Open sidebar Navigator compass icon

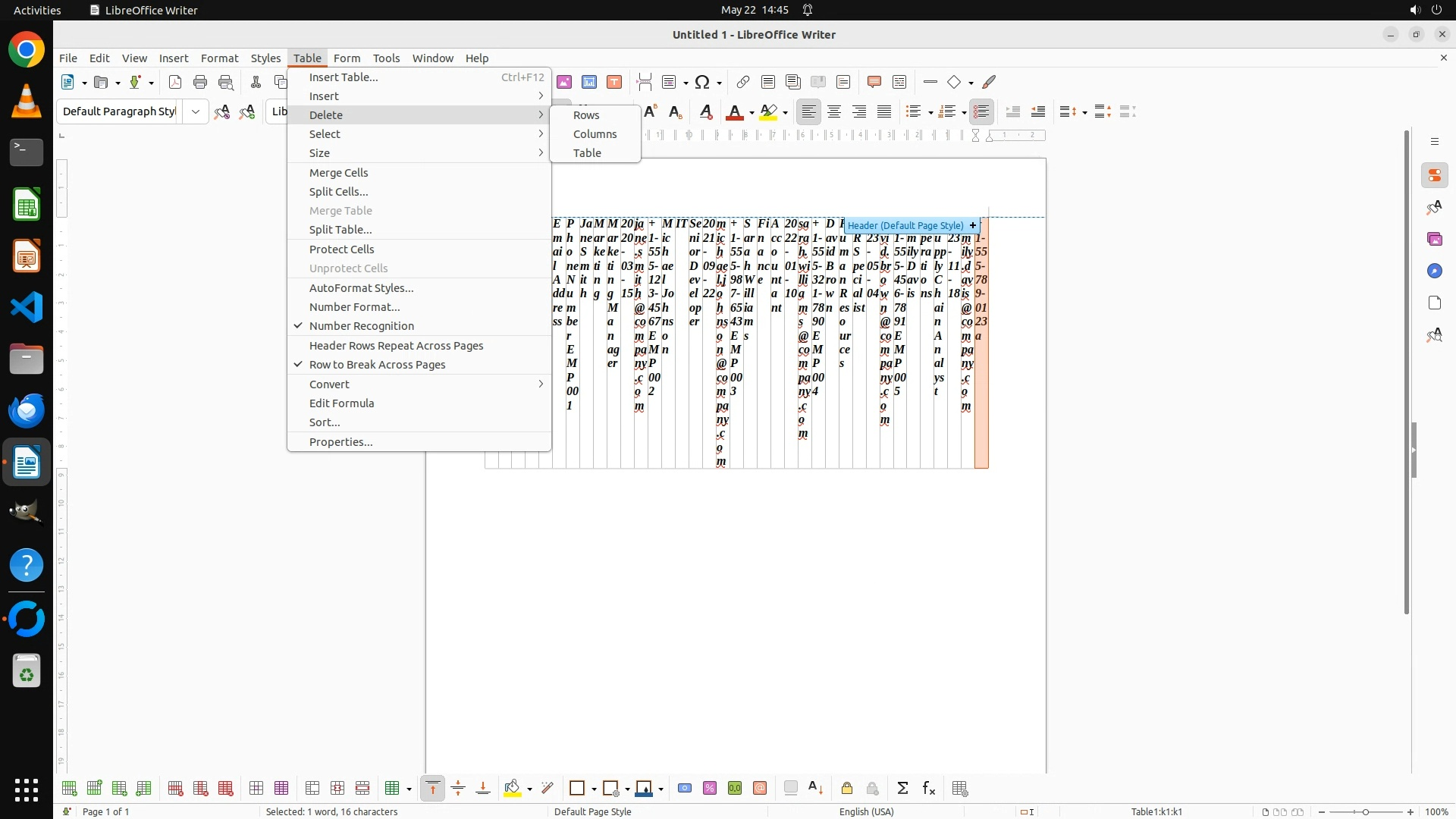click(x=1434, y=271)
